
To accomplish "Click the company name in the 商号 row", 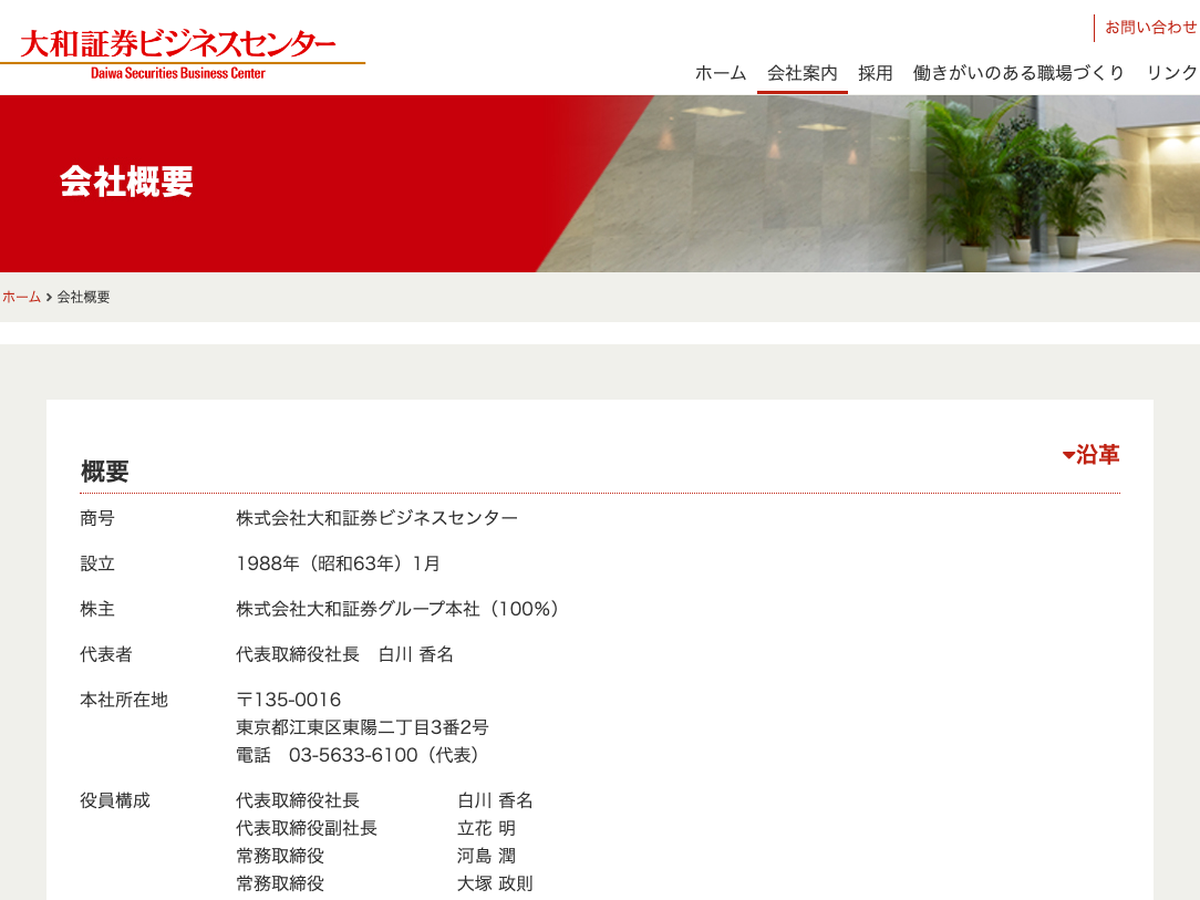I will [x=376, y=518].
